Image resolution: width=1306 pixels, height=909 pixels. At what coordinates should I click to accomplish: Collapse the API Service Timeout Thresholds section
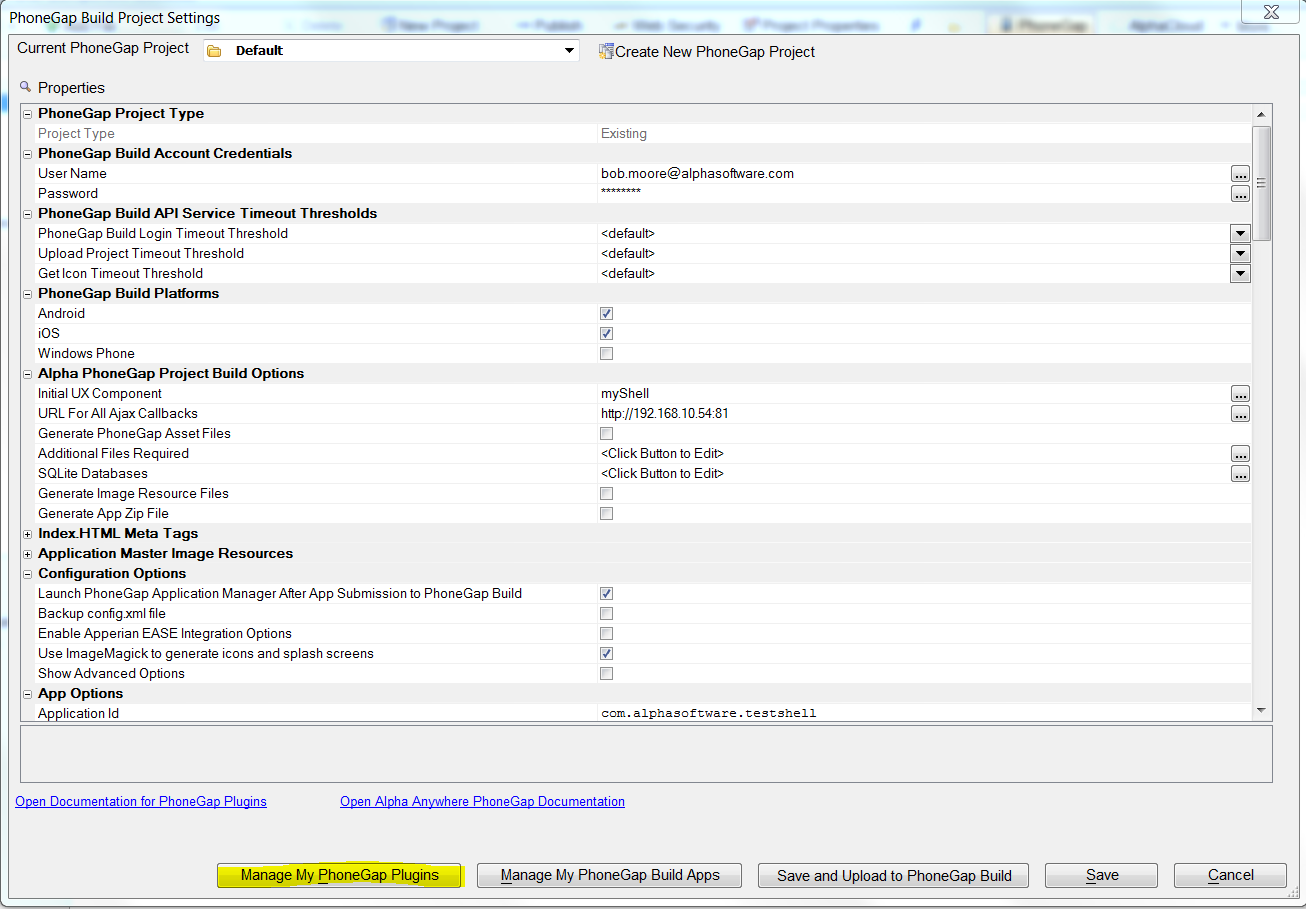pos(28,214)
